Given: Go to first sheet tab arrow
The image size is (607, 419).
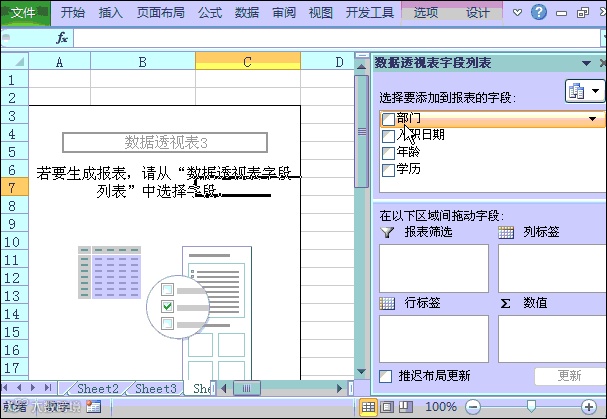Looking at the screenshot, I should pyautogui.click(x=5, y=388).
